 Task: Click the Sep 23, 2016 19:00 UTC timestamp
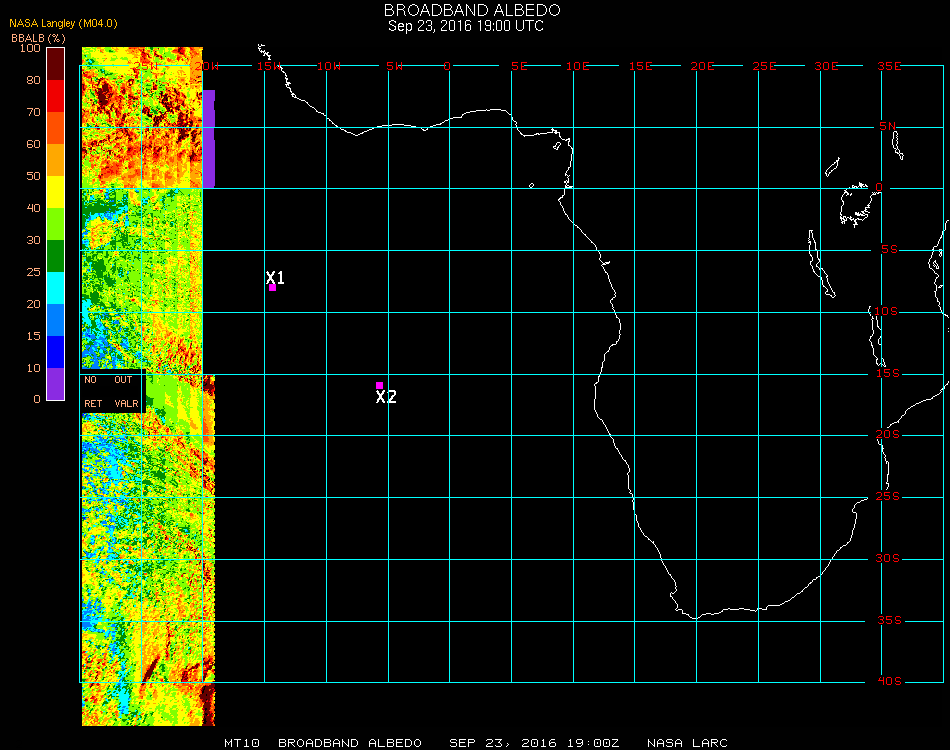[x=466, y=26]
